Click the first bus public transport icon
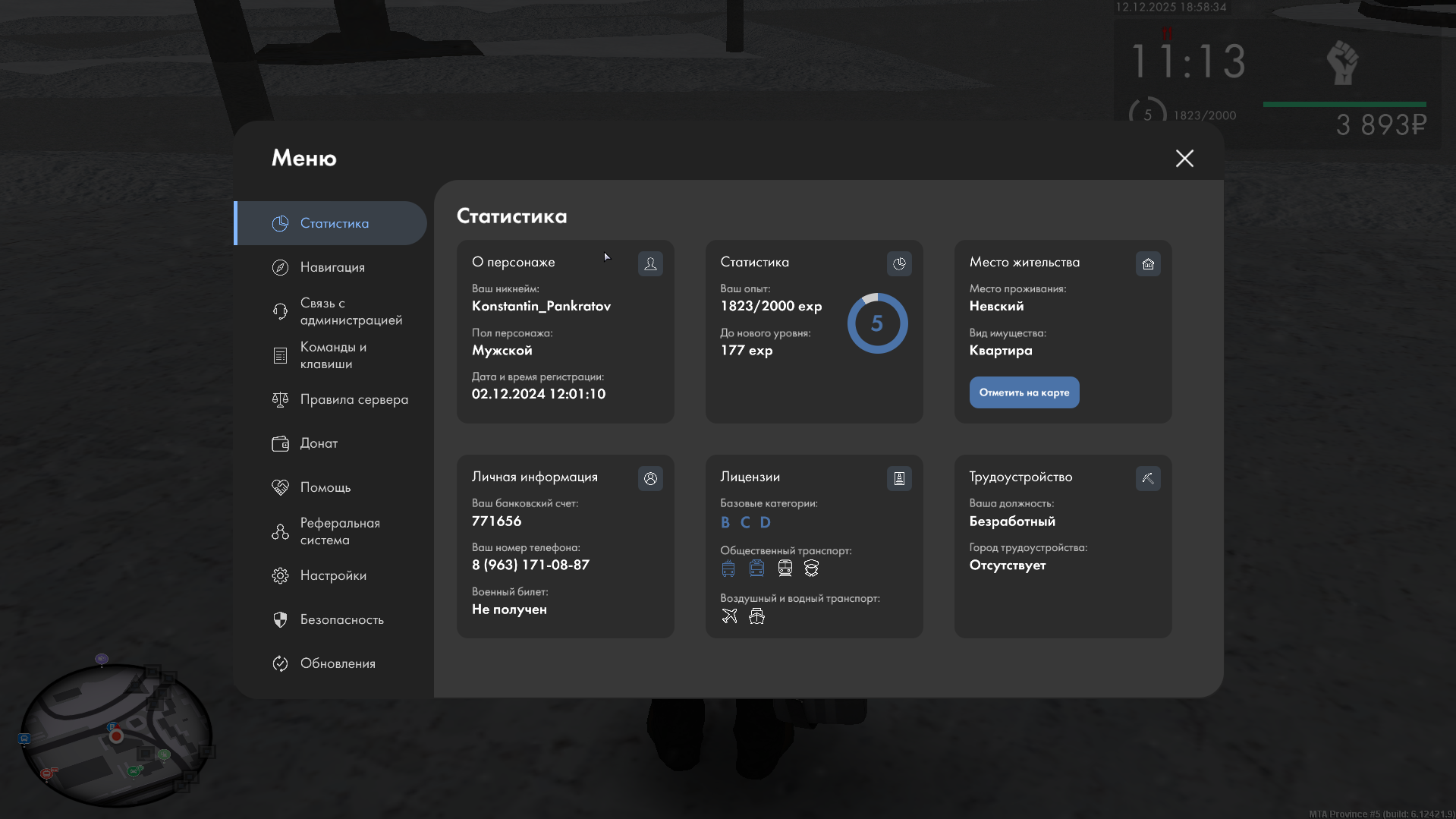 tap(728, 569)
